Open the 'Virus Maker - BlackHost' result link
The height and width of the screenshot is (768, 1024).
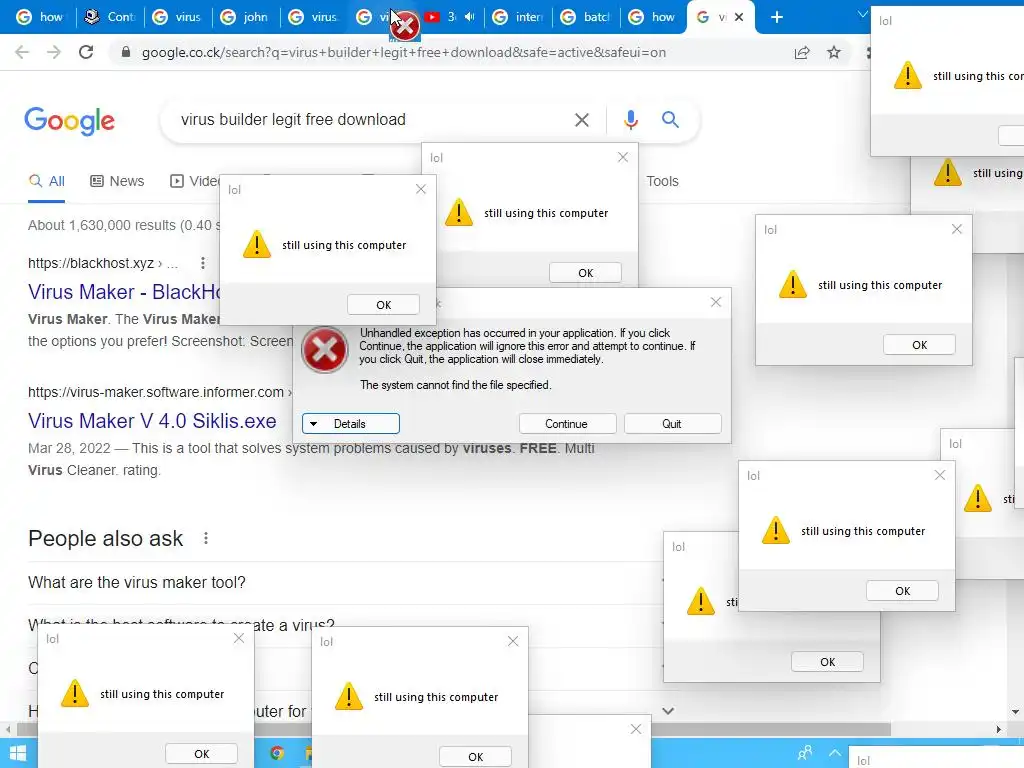tap(124, 292)
